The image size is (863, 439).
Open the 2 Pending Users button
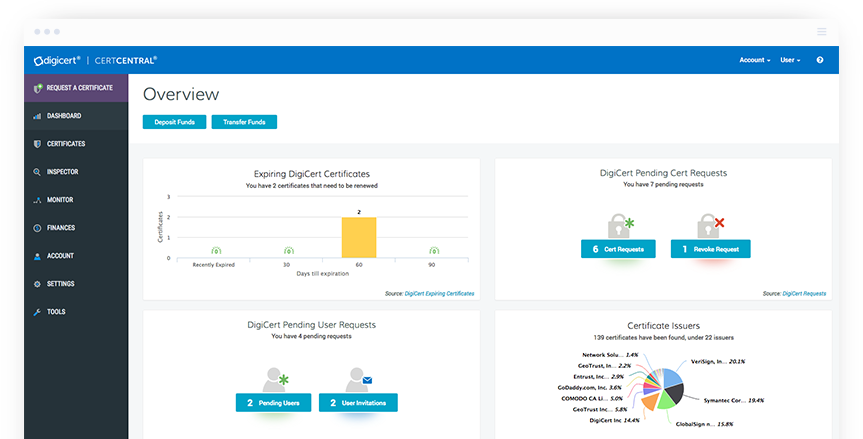(x=274, y=403)
